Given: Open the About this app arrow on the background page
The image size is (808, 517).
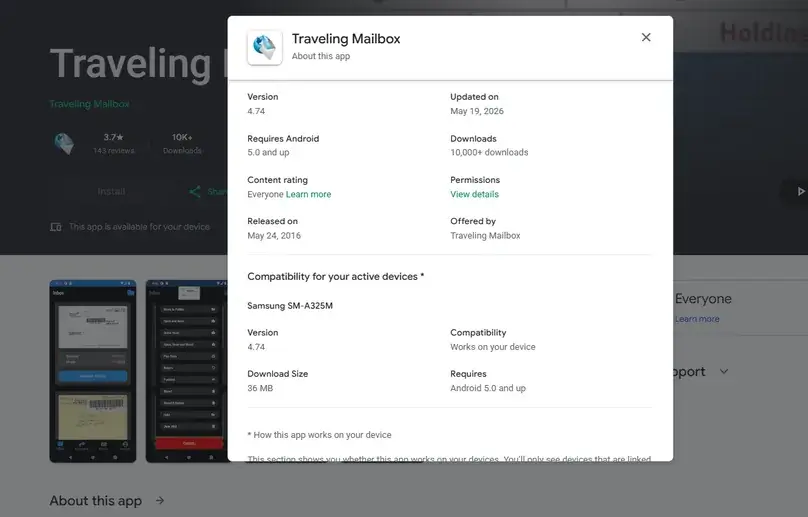Looking at the screenshot, I should pyautogui.click(x=160, y=501).
